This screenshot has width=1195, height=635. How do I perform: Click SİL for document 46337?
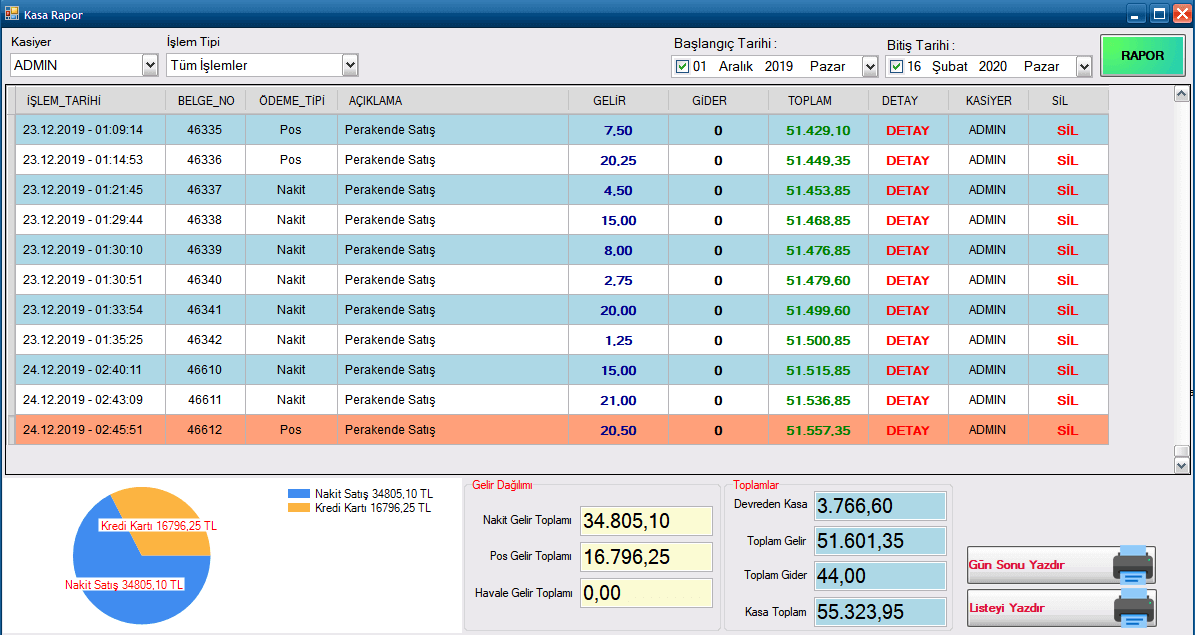(1068, 190)
